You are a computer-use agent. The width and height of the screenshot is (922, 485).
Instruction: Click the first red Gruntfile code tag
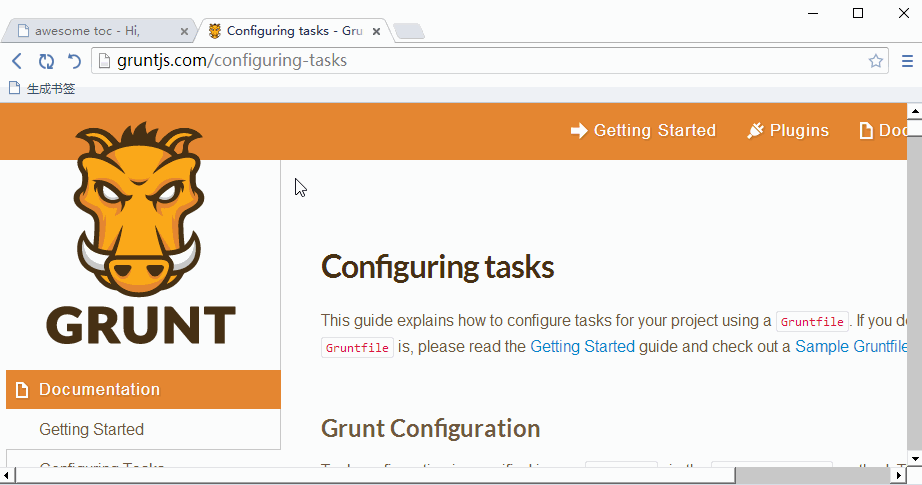tap(813, 322)
